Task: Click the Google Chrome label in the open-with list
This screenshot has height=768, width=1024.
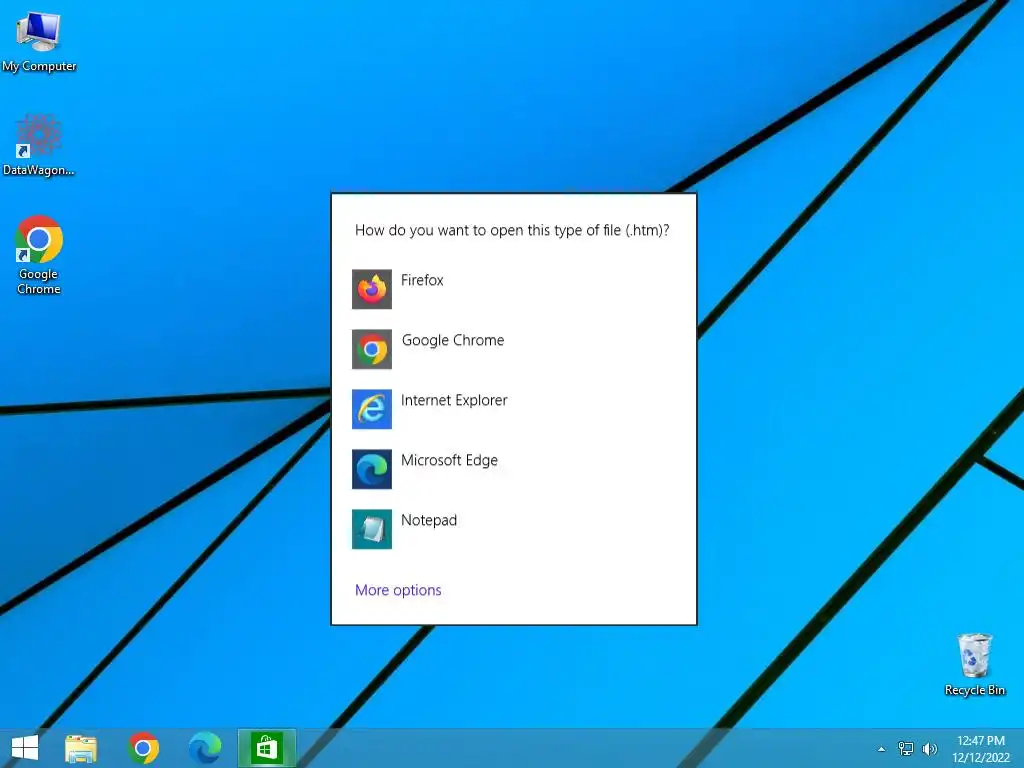Action: [453, 340]
